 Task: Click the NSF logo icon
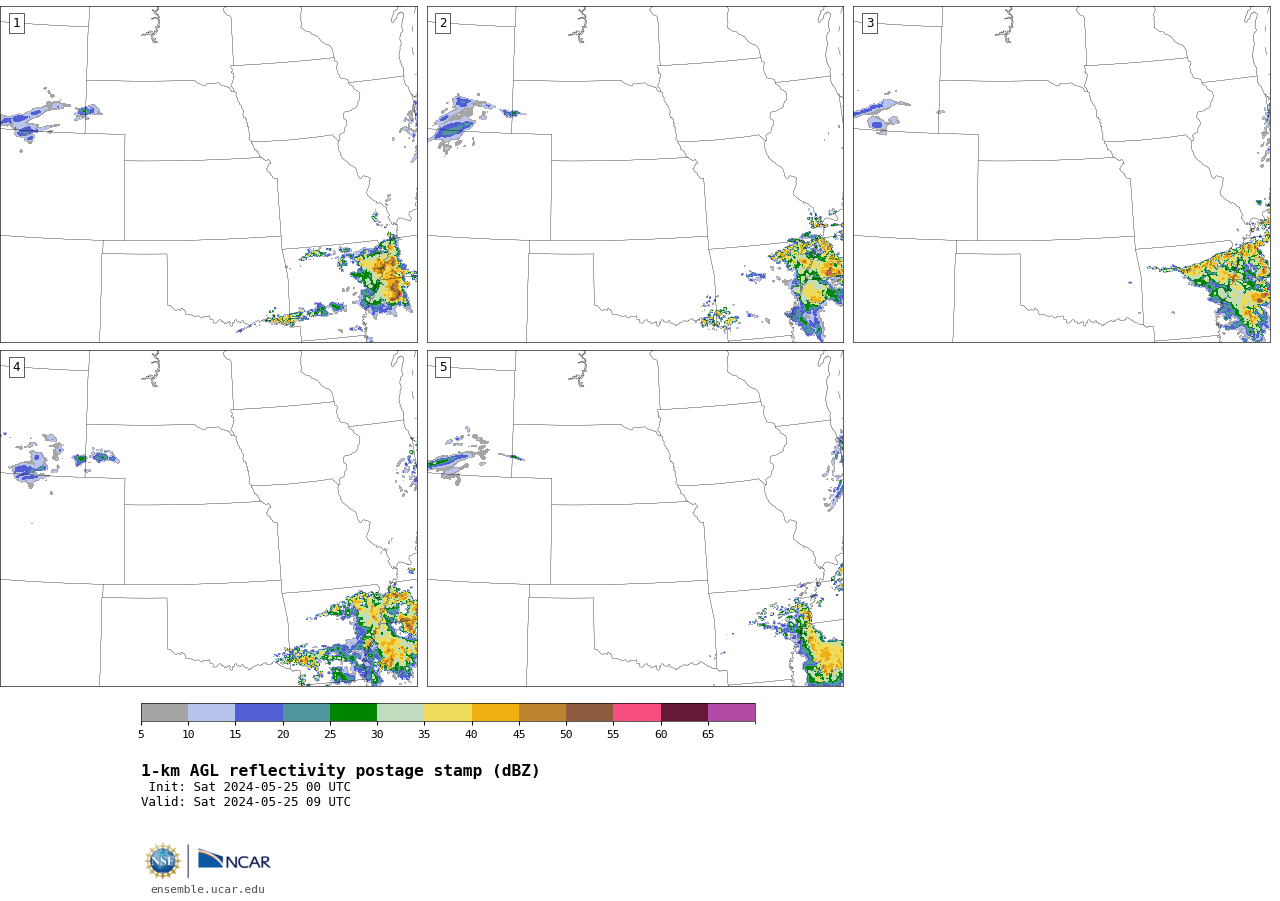(163, 861)
